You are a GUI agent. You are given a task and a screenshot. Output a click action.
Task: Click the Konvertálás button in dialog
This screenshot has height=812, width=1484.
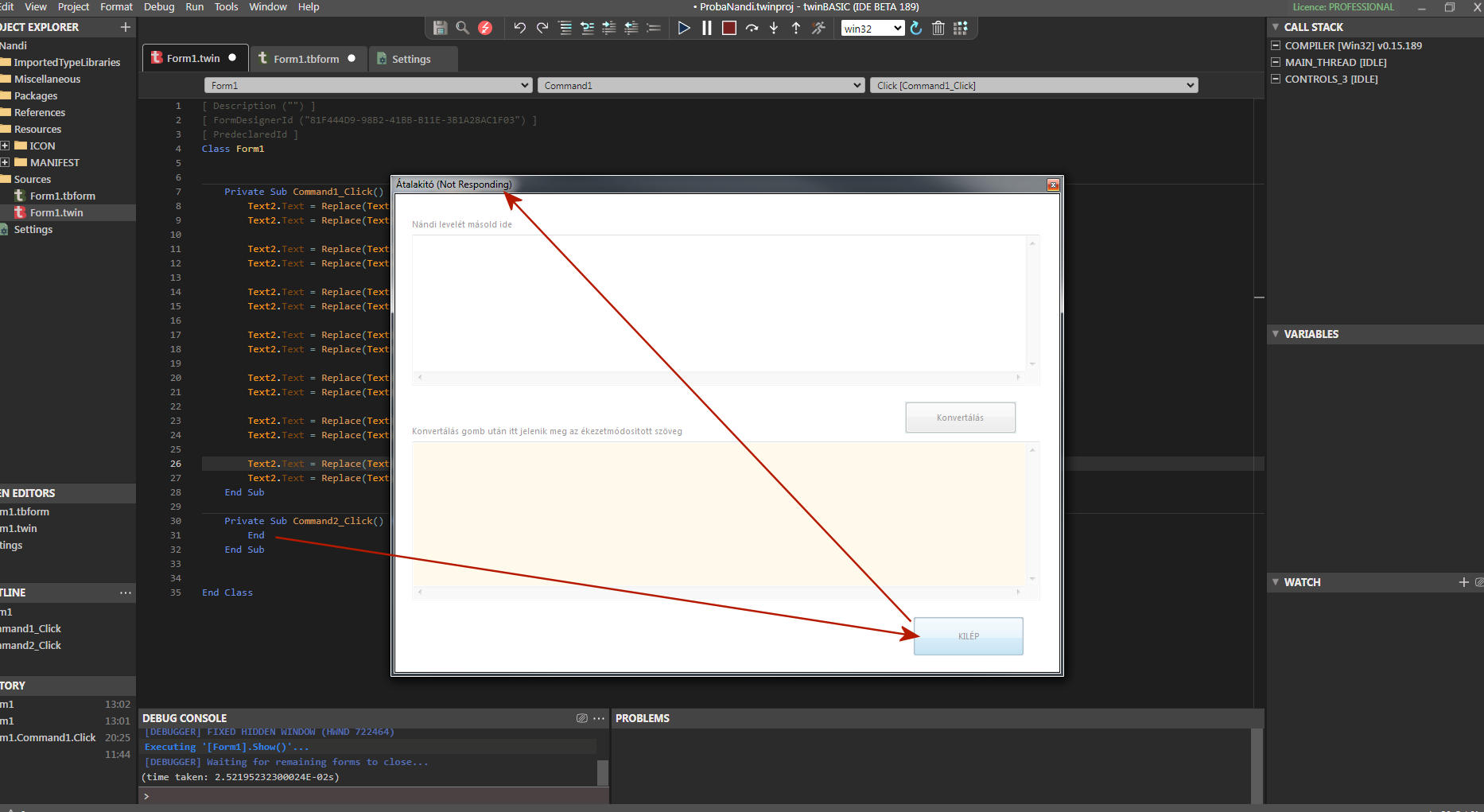pyautogui.click(x=960, y=418)
